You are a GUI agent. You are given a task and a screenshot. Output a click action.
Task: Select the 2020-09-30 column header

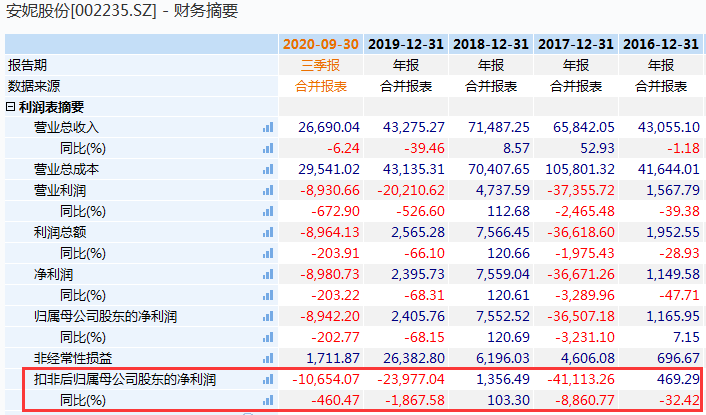coord(321,44)
